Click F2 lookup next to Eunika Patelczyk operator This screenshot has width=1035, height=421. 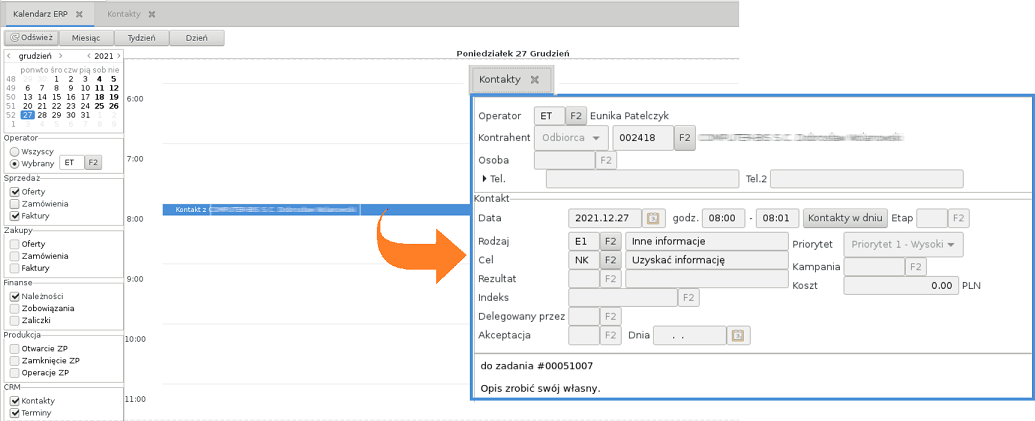(x=576, y=116)
